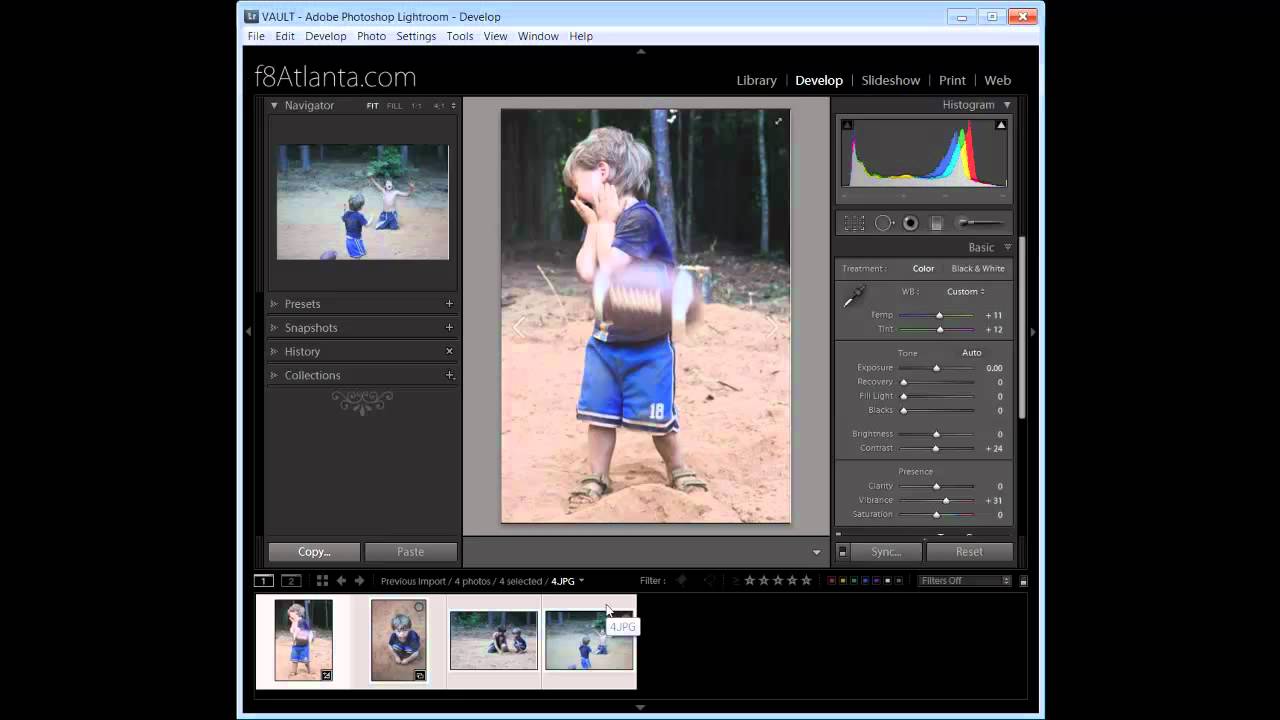Switch to the Print module
Viewport: 1280px width, 720px height.
(952, 80)
